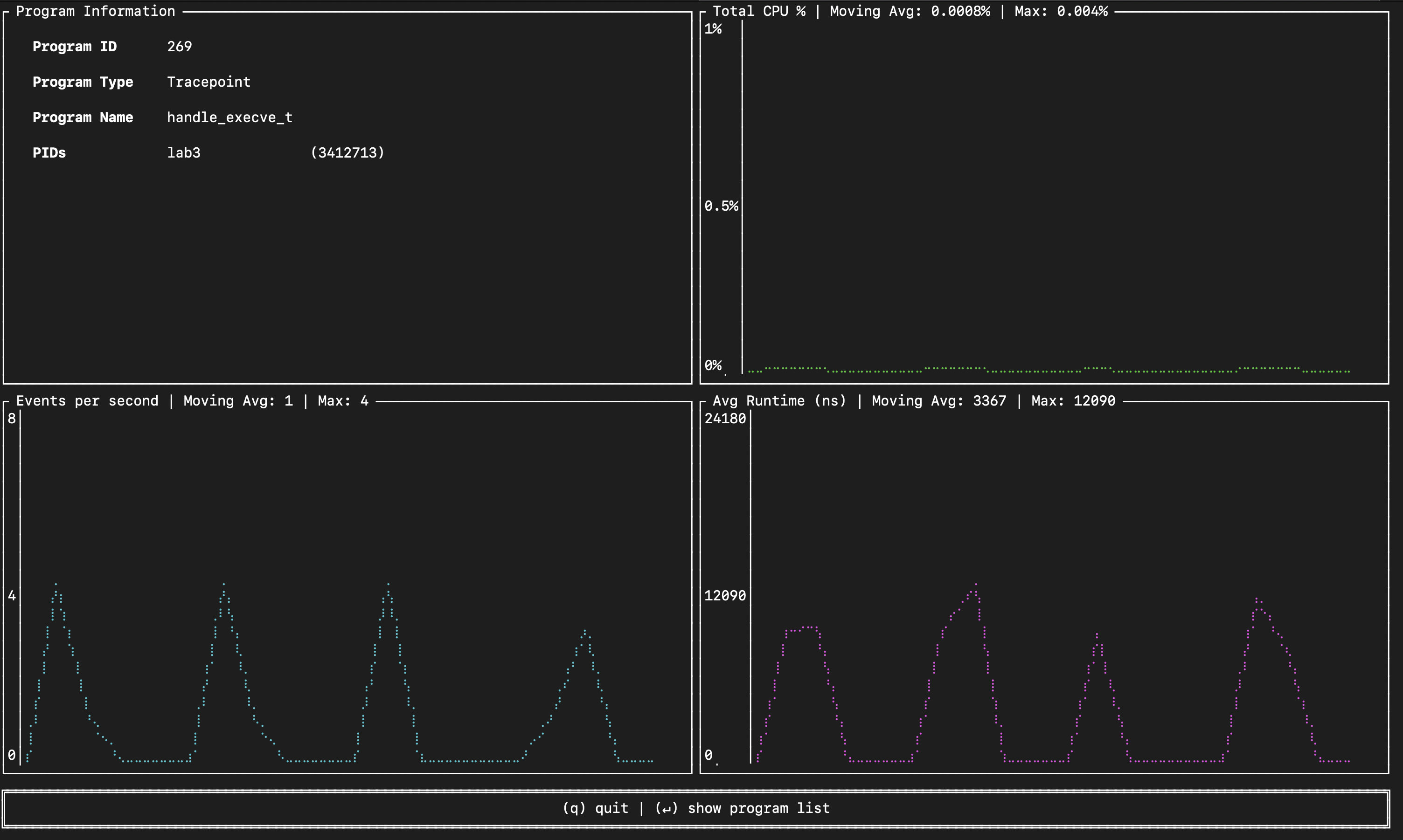Viewport: 1403px width, 840px height.
Task: Click the handle_execve_t program name
Action: [x=229, y=117]
